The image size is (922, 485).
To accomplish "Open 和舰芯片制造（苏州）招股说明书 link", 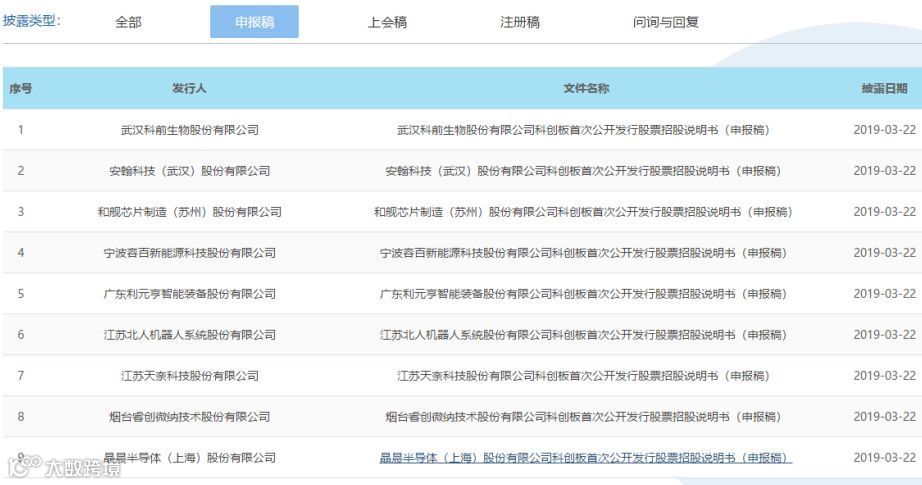I will pos(583,212).
